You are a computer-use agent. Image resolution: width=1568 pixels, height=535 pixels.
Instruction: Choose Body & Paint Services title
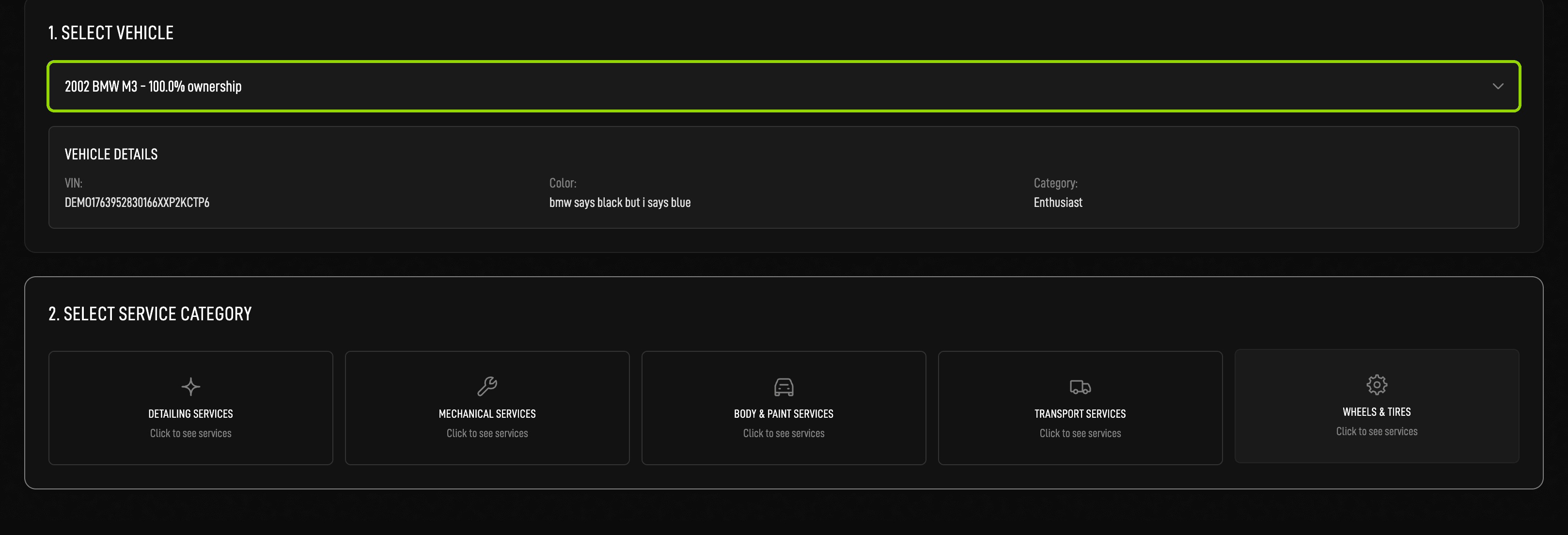(784, 414)
